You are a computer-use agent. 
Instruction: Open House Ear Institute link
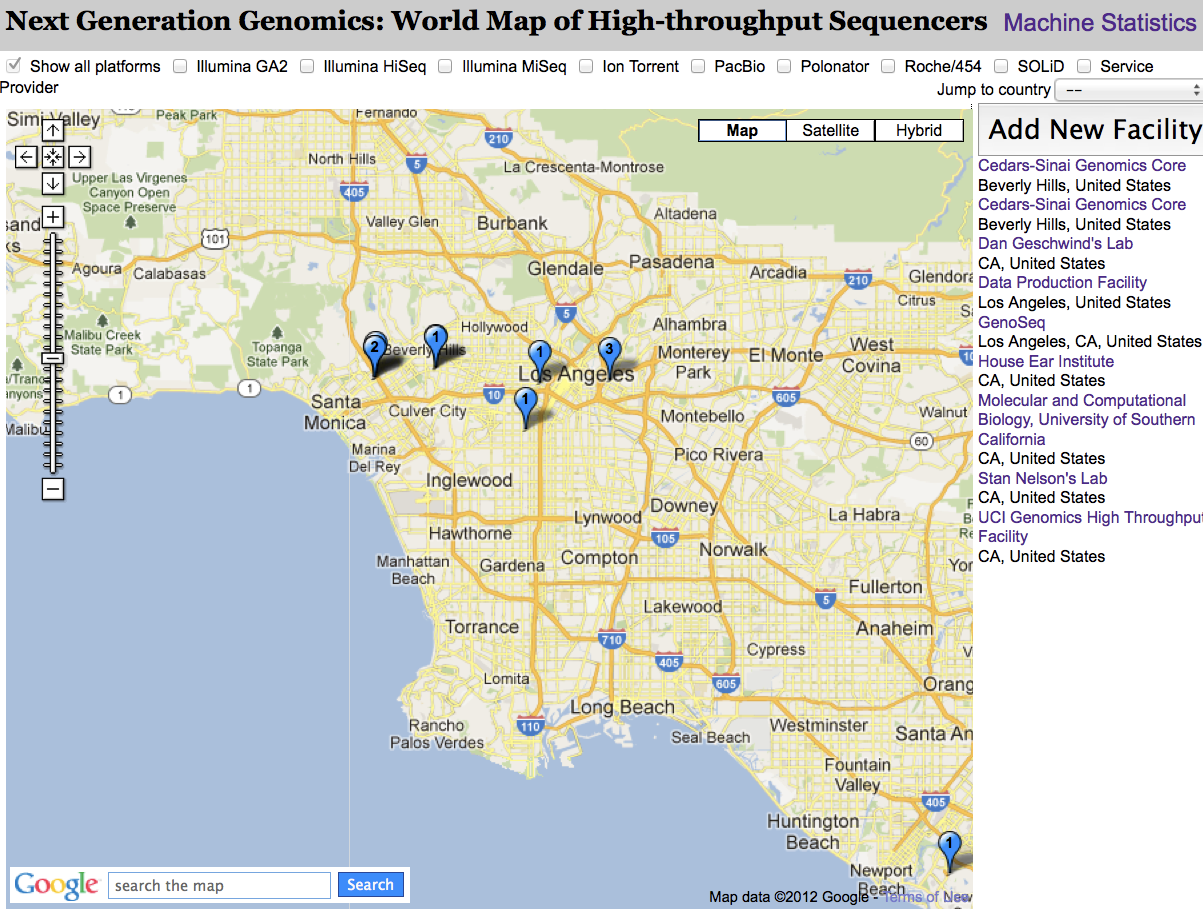pyautogui.click(x=1045, y=361)
